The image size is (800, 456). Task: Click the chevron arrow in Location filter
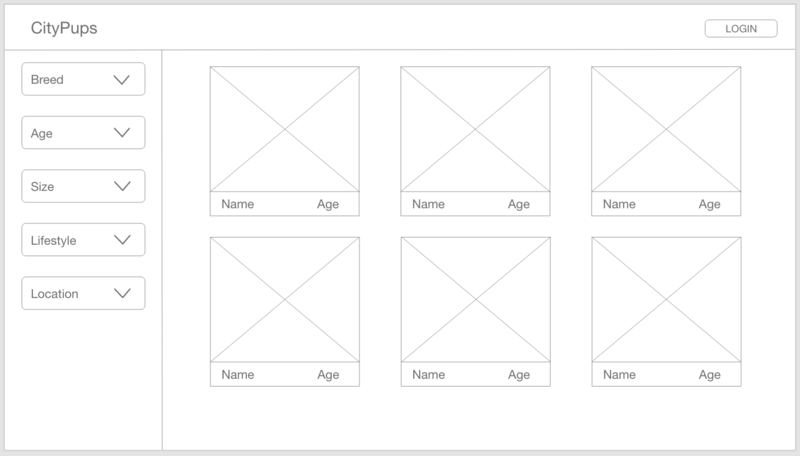tap(122, 293)
